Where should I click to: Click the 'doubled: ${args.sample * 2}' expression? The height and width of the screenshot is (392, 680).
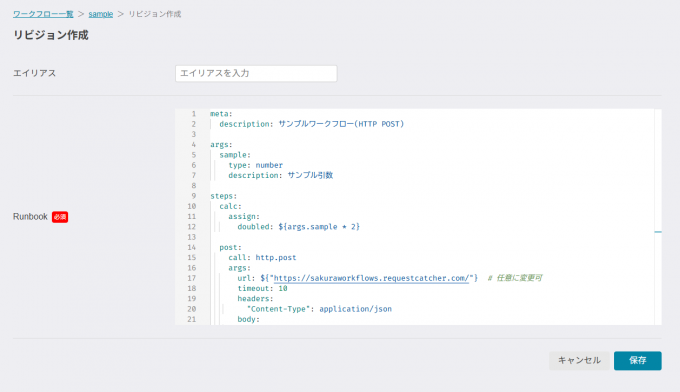click(x=298, y=227)
